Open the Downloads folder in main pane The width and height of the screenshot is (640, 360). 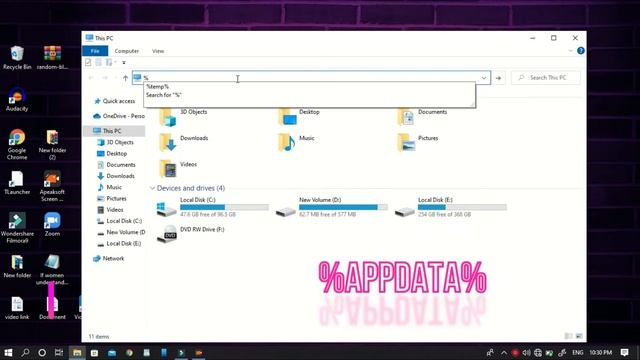point(184,143)
